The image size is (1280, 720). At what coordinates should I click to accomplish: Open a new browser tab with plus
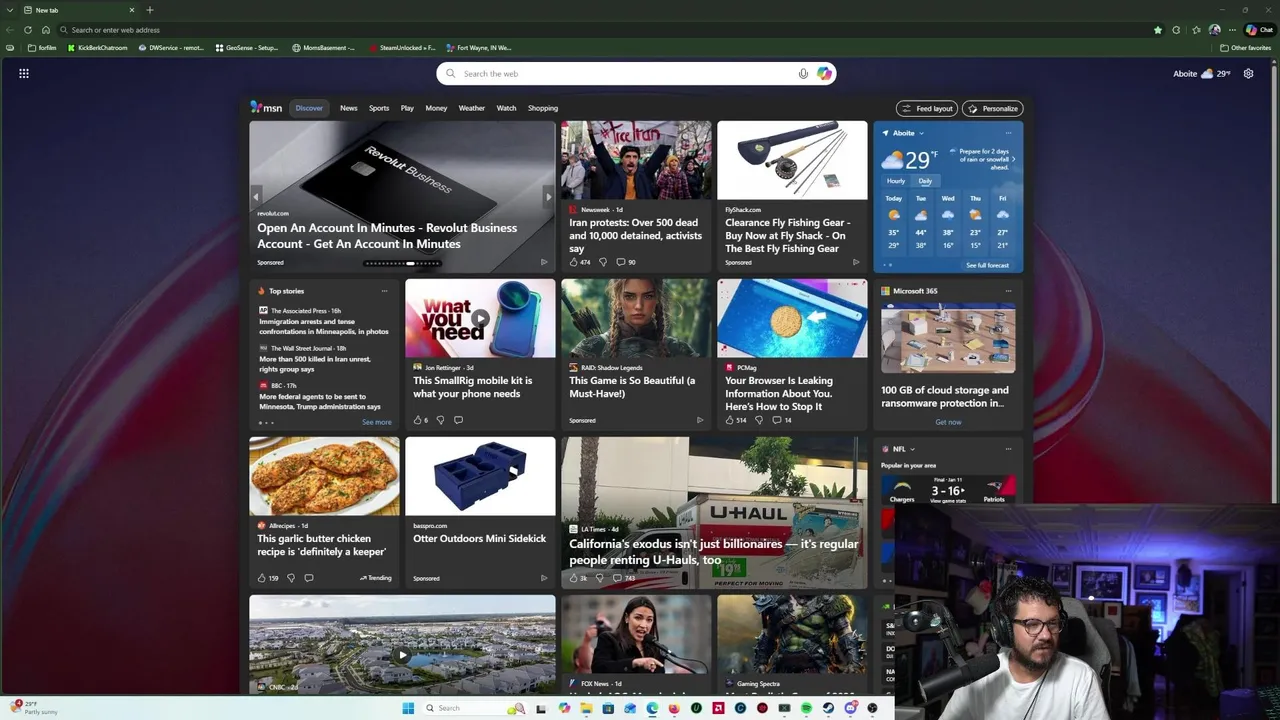[x=150, y=10]
